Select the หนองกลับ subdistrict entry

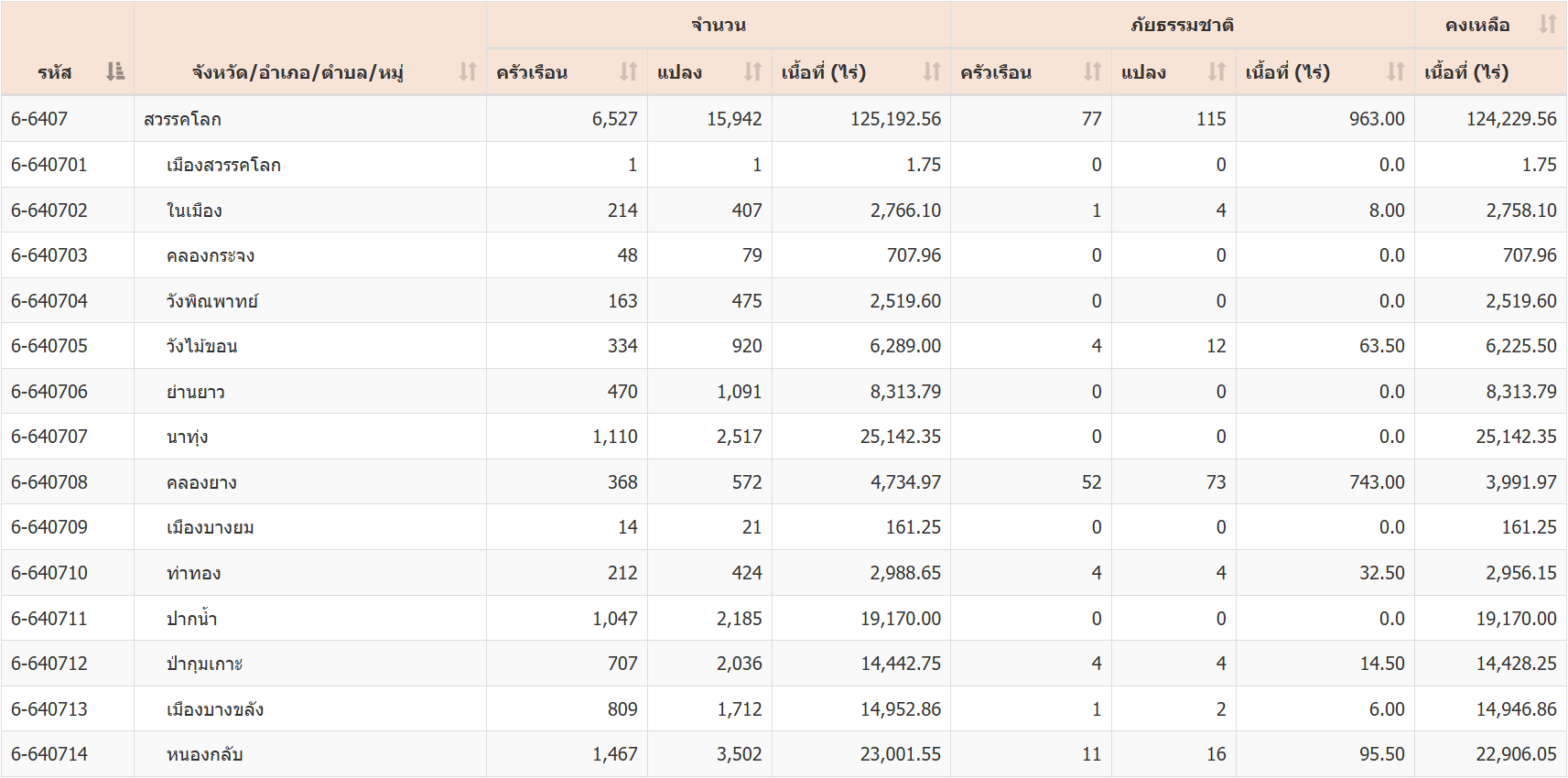pos(204,754)
